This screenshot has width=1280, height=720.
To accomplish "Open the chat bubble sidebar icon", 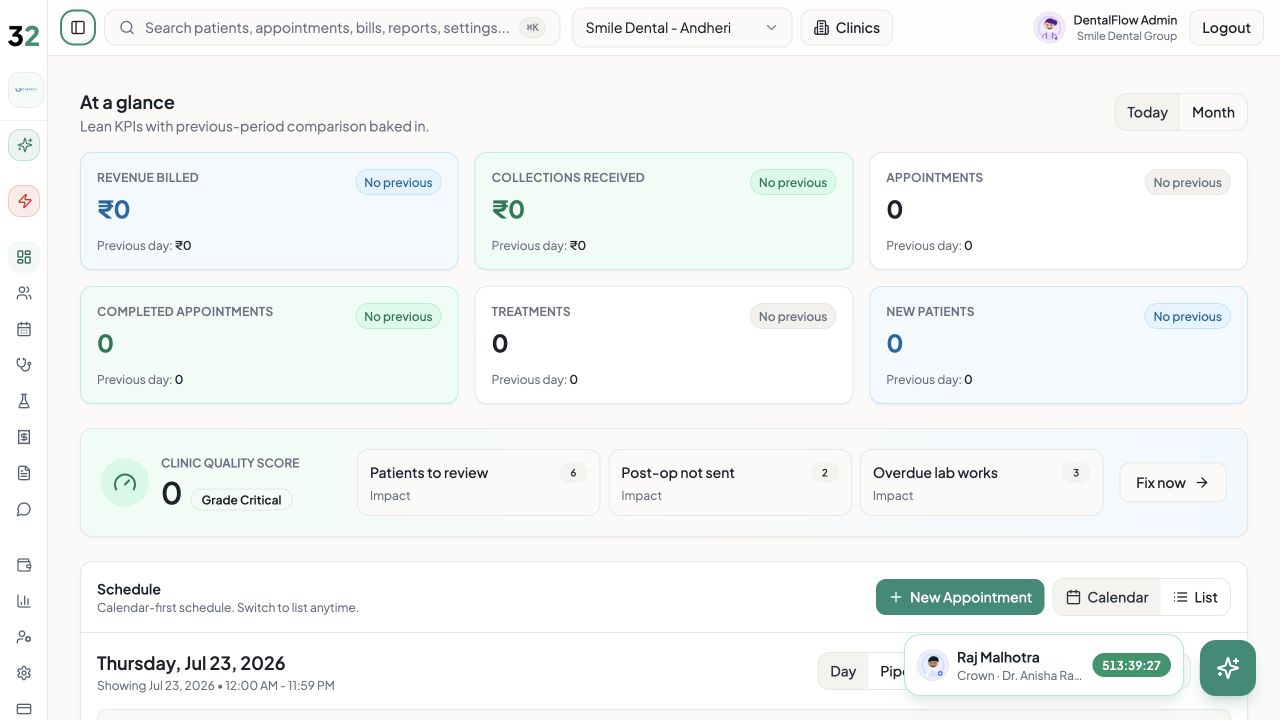I will (x=24, y=509).
